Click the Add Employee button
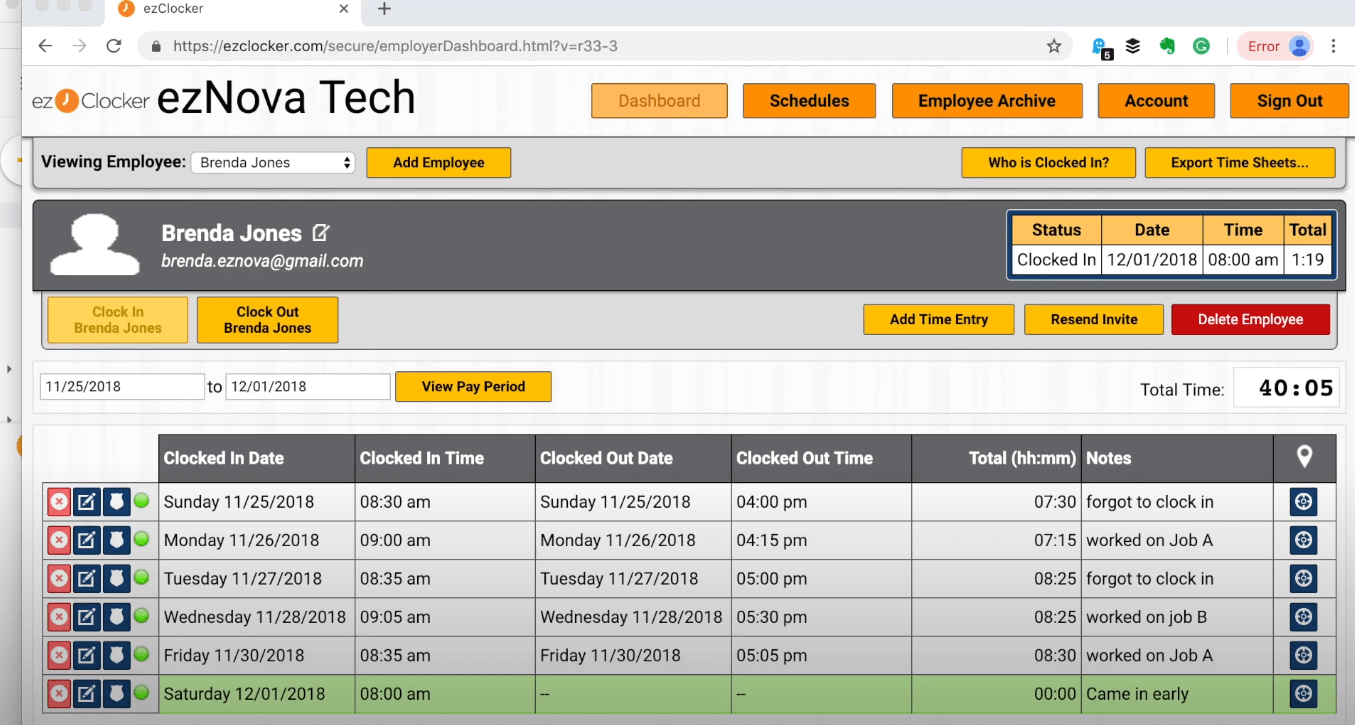 [438, 162]
